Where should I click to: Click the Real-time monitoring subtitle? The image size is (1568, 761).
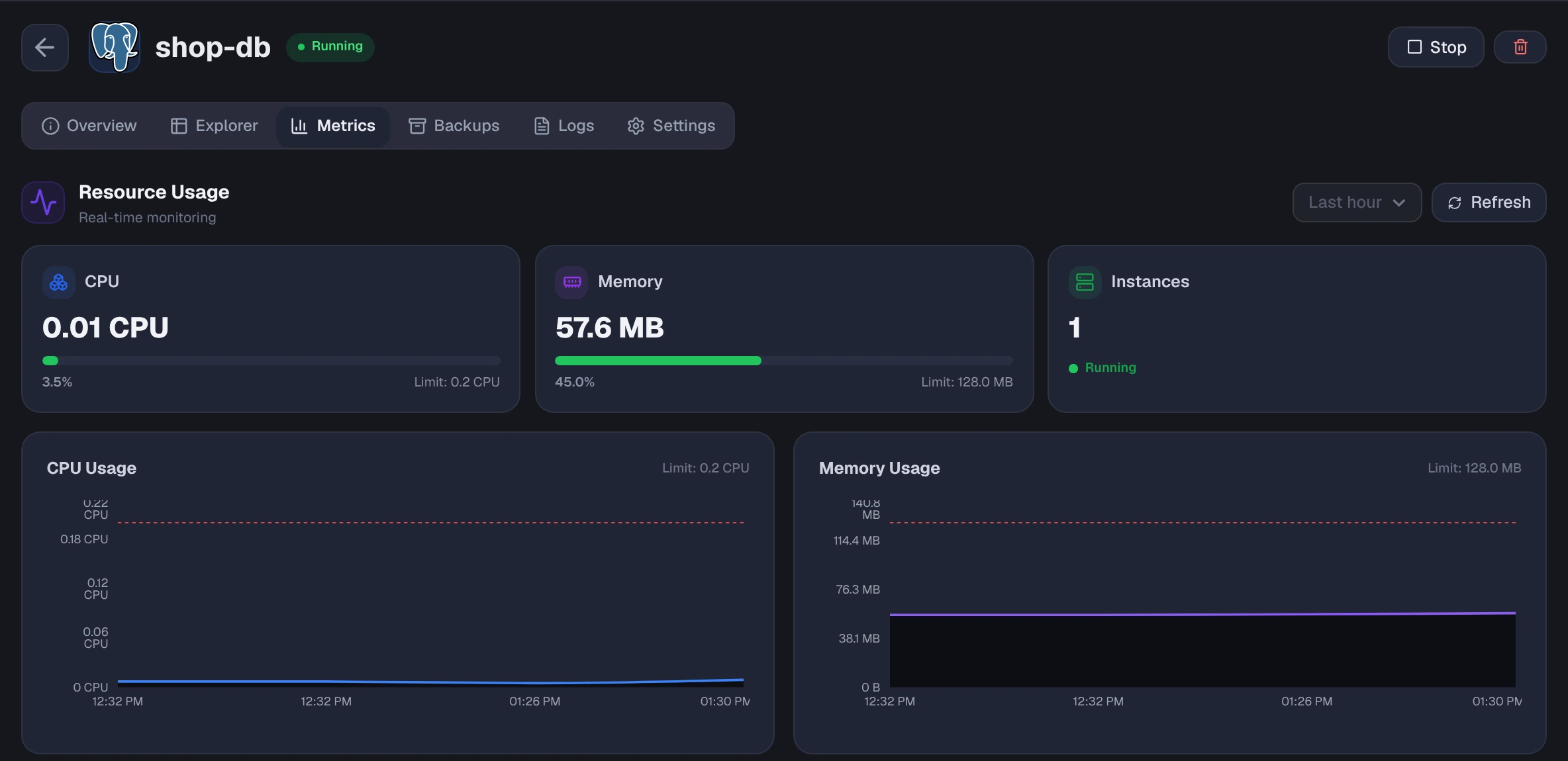tap(147, 217)
